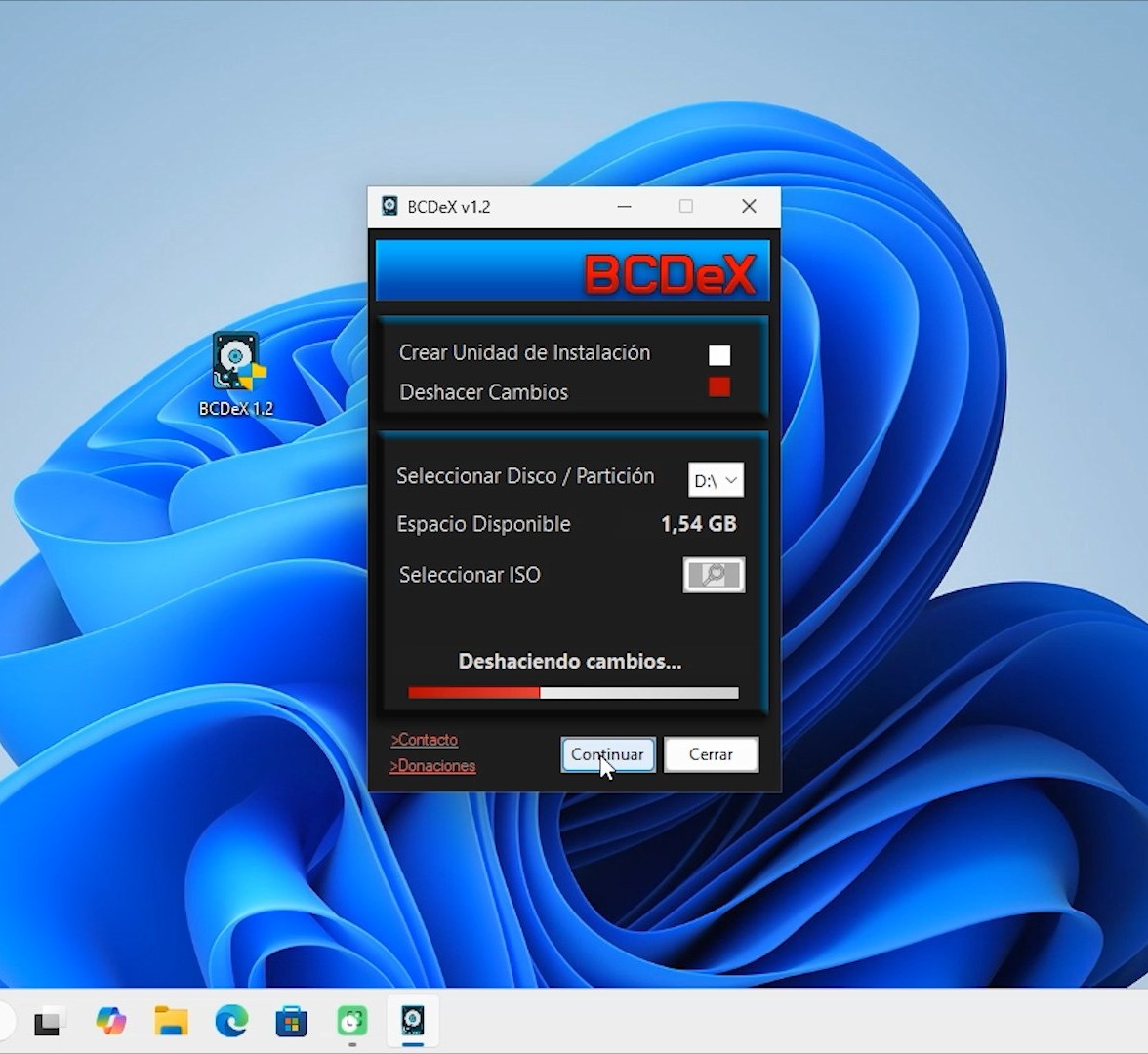Click the red BCDeX logo banner

click(x=572, y=270)
